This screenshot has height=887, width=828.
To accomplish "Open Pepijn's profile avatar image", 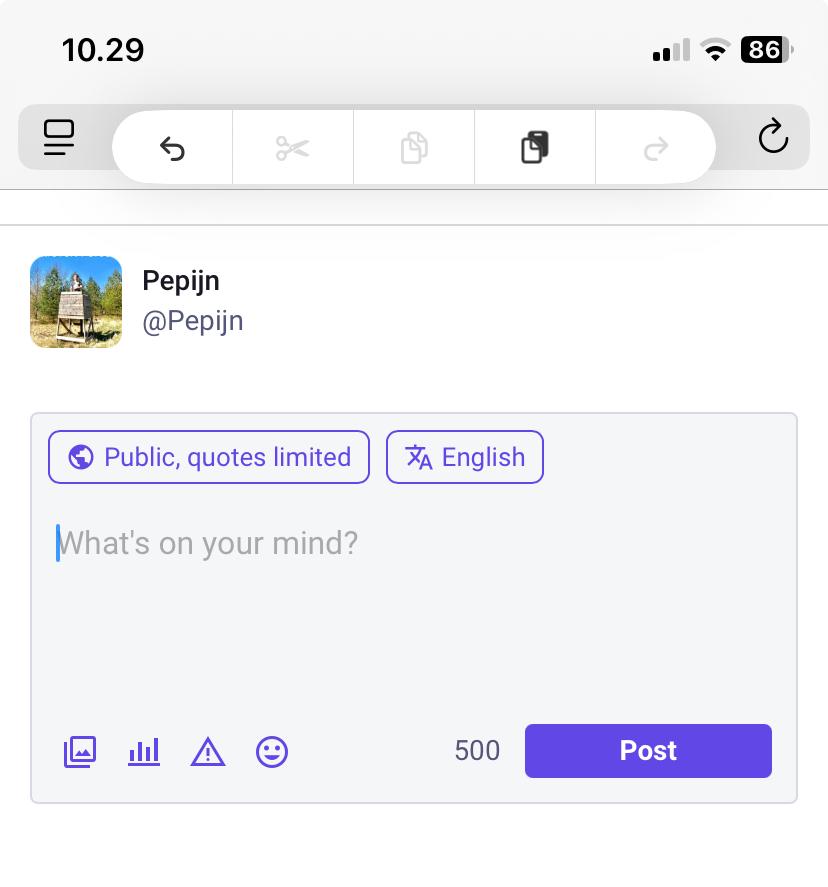I will pyautogui.click(x=76, y=302).
